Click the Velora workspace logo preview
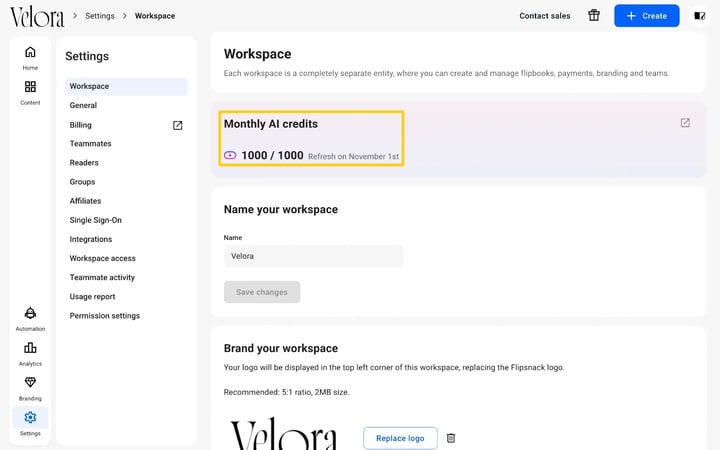 [x=284, y=433]
